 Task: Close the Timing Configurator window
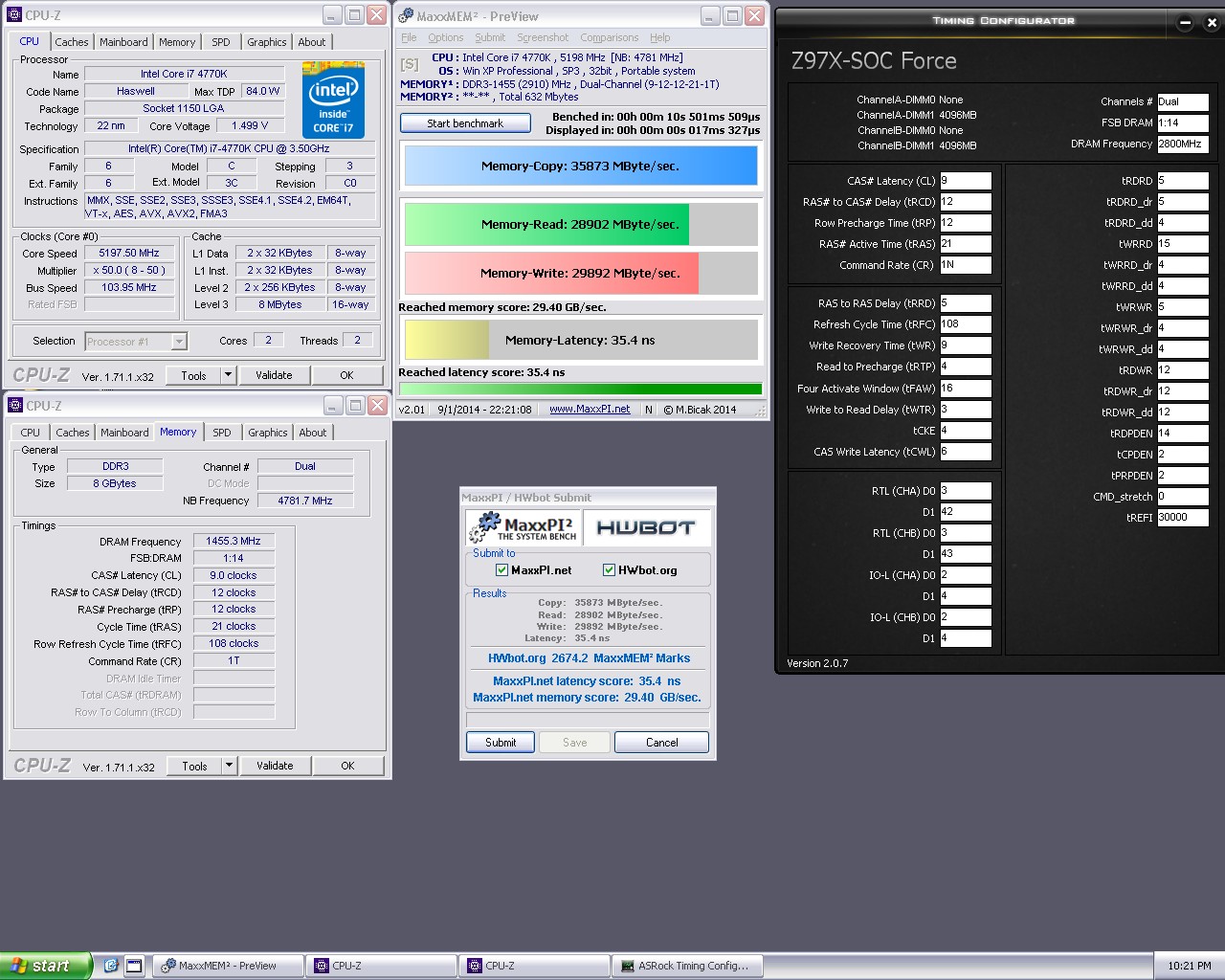(x=1211, y=23)
